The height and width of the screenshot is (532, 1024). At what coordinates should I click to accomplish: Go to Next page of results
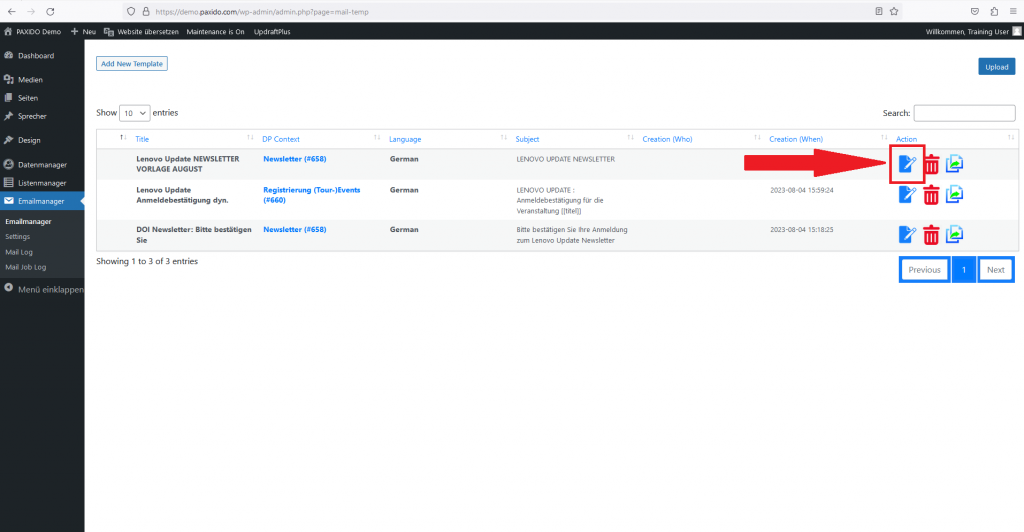[x=995, y=270]
